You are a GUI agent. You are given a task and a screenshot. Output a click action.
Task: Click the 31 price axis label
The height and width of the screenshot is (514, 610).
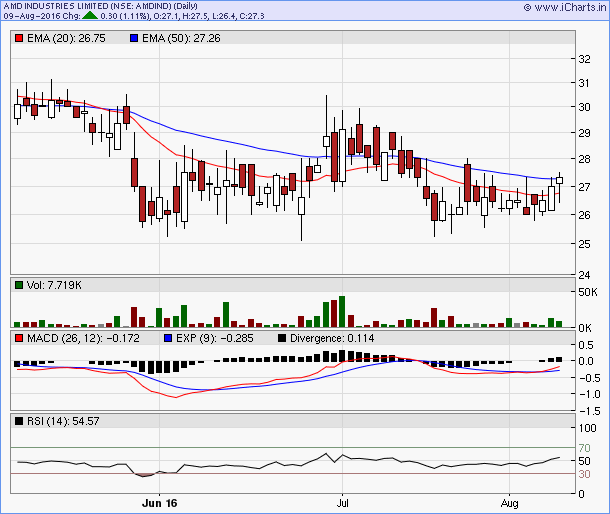point(584,83)
